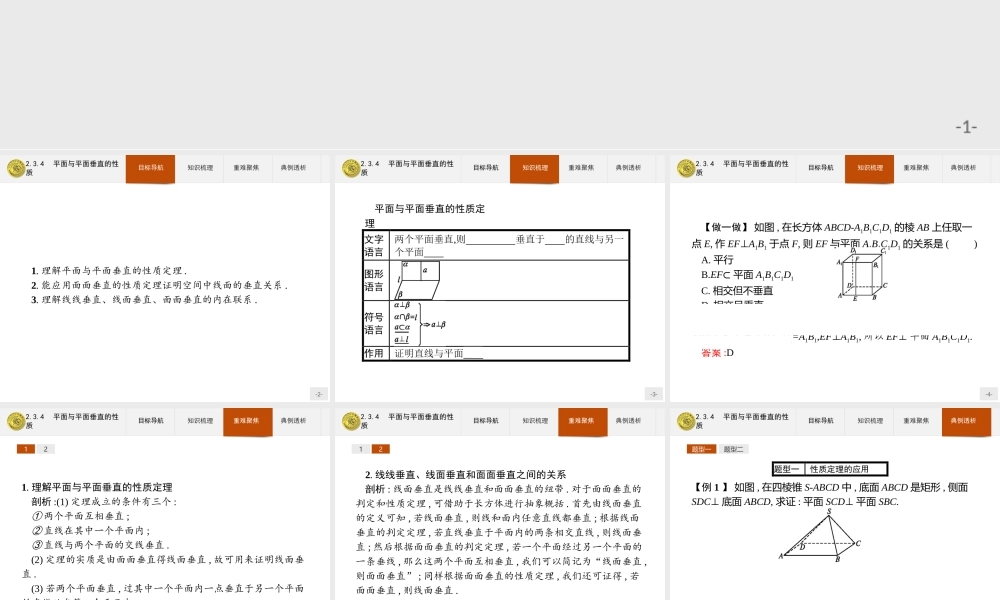Click the -2- page number button

point(318,393)
